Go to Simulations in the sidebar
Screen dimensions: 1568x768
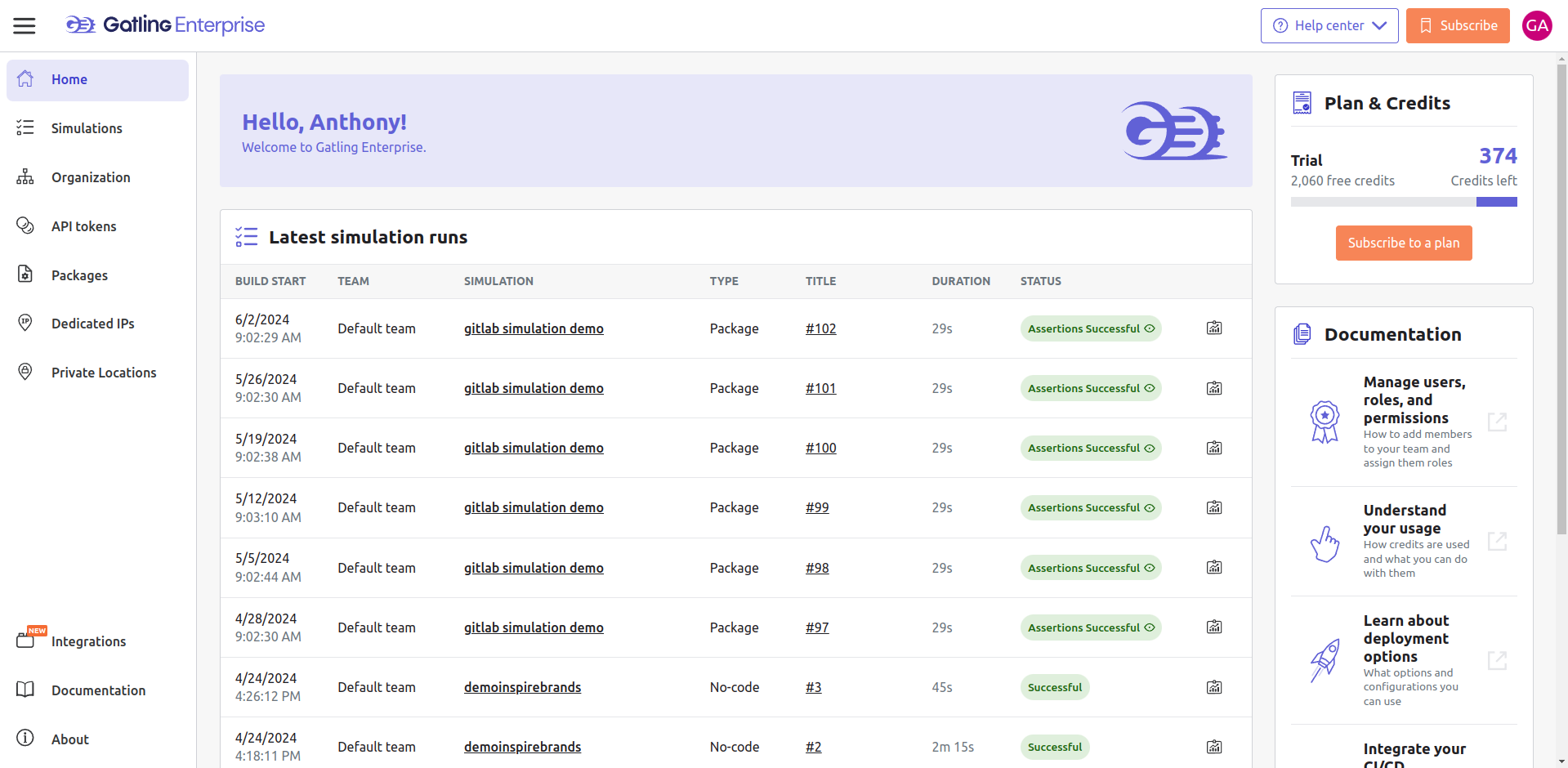pyautogui.click(x=87, y=128)
